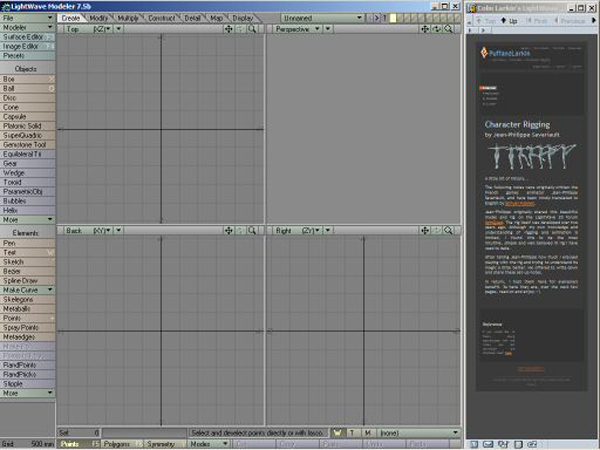Image resolution: width=600 pixels, height=450 pixels.
Task: Click the zoom magnifier icon in Top viewport
Action: pos(252,29)
